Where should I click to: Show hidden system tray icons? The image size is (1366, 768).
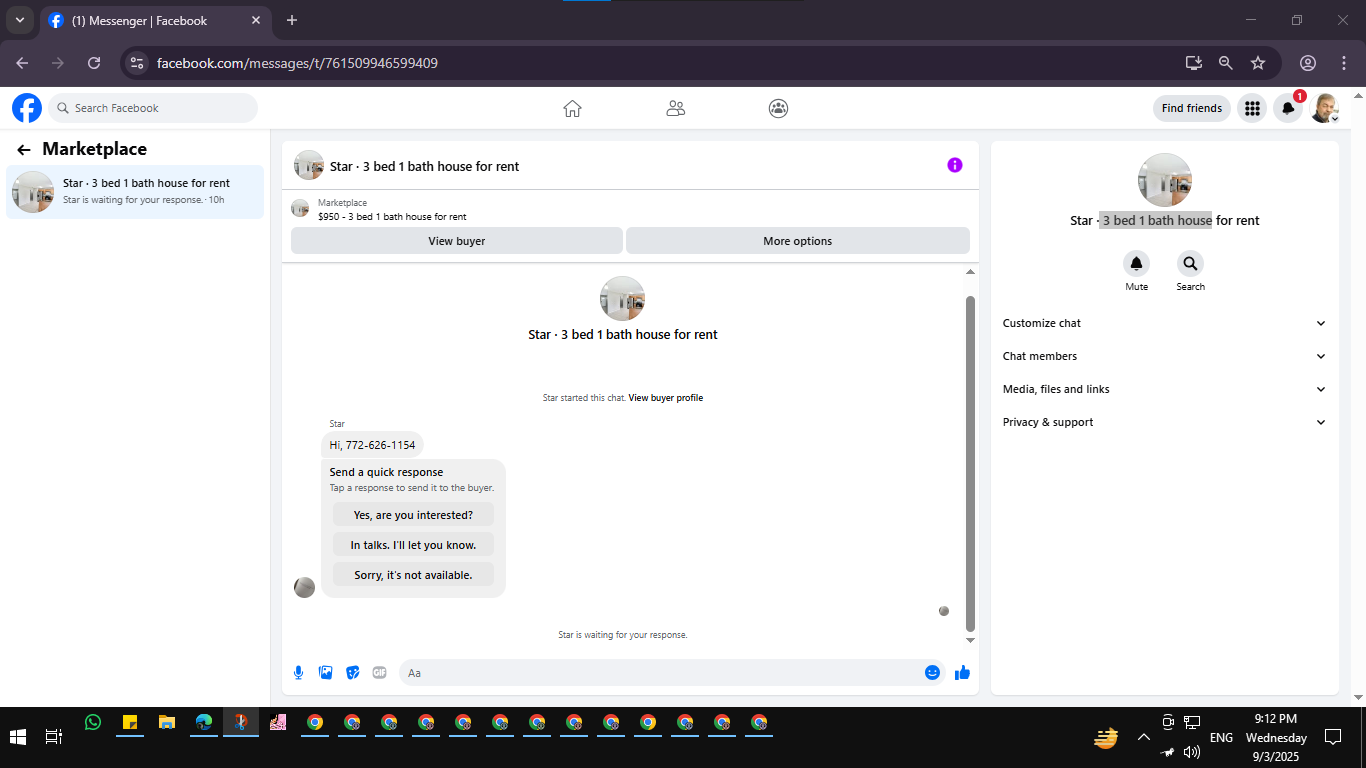point(1144,738)
